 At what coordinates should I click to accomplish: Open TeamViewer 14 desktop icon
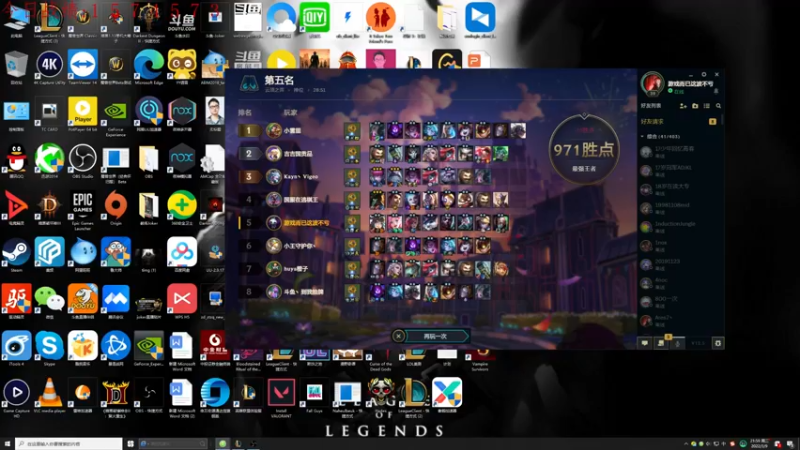click(x=83, y=67)
